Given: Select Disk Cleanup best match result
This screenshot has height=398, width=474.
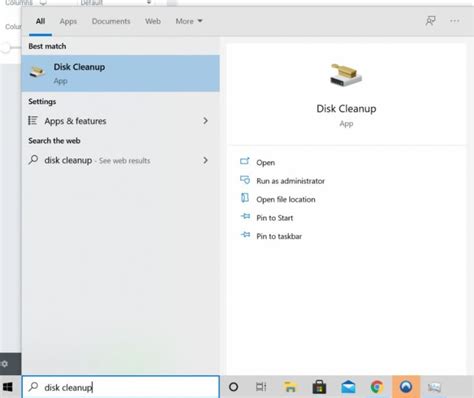Looking at the screenshot, I should pyautogui.click(x=120, y=73).
